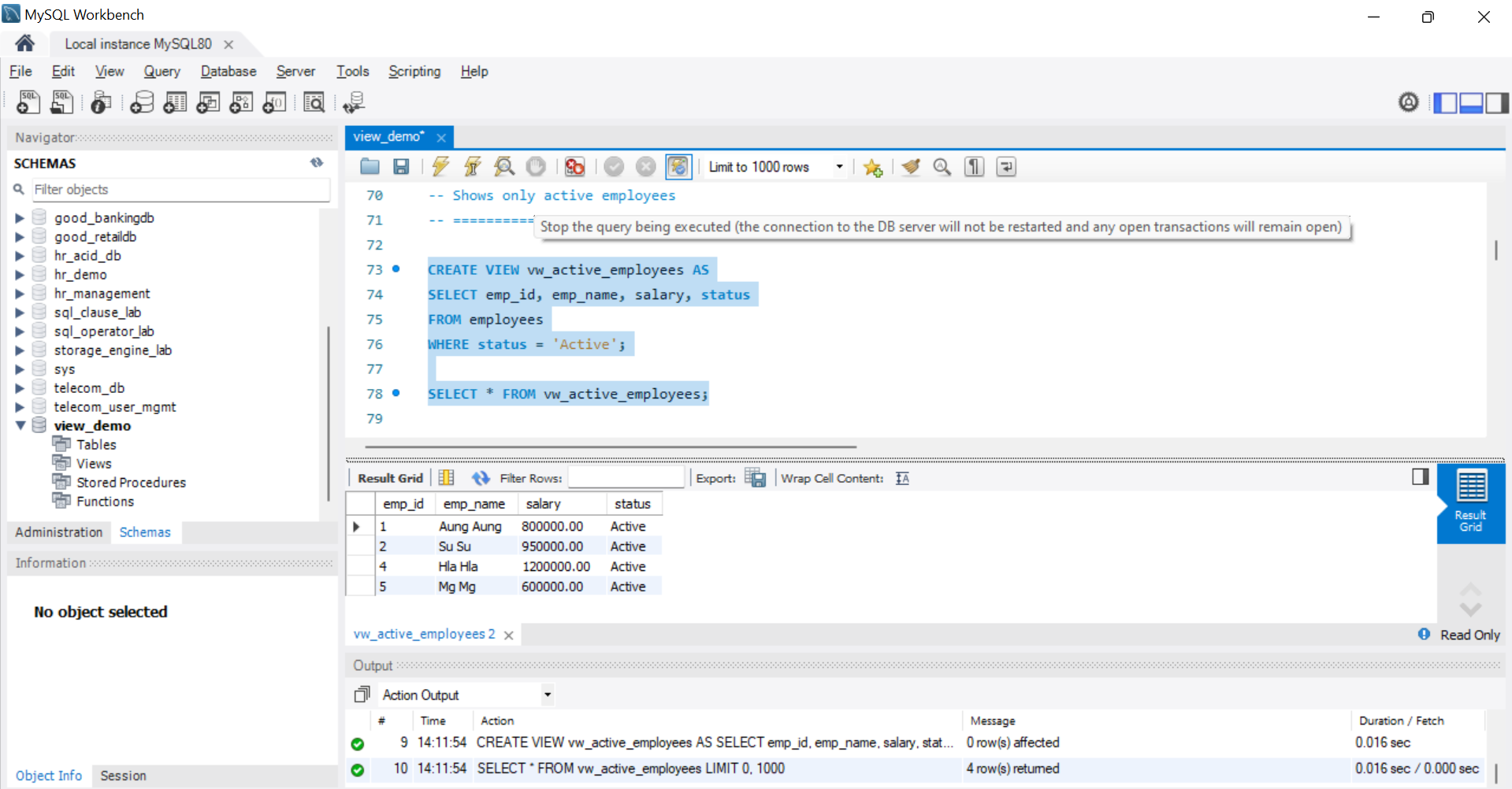The height and width of the screenshot is (789, 1512).
Task: Open the home screen tab icon
Action: coord(25,43)
